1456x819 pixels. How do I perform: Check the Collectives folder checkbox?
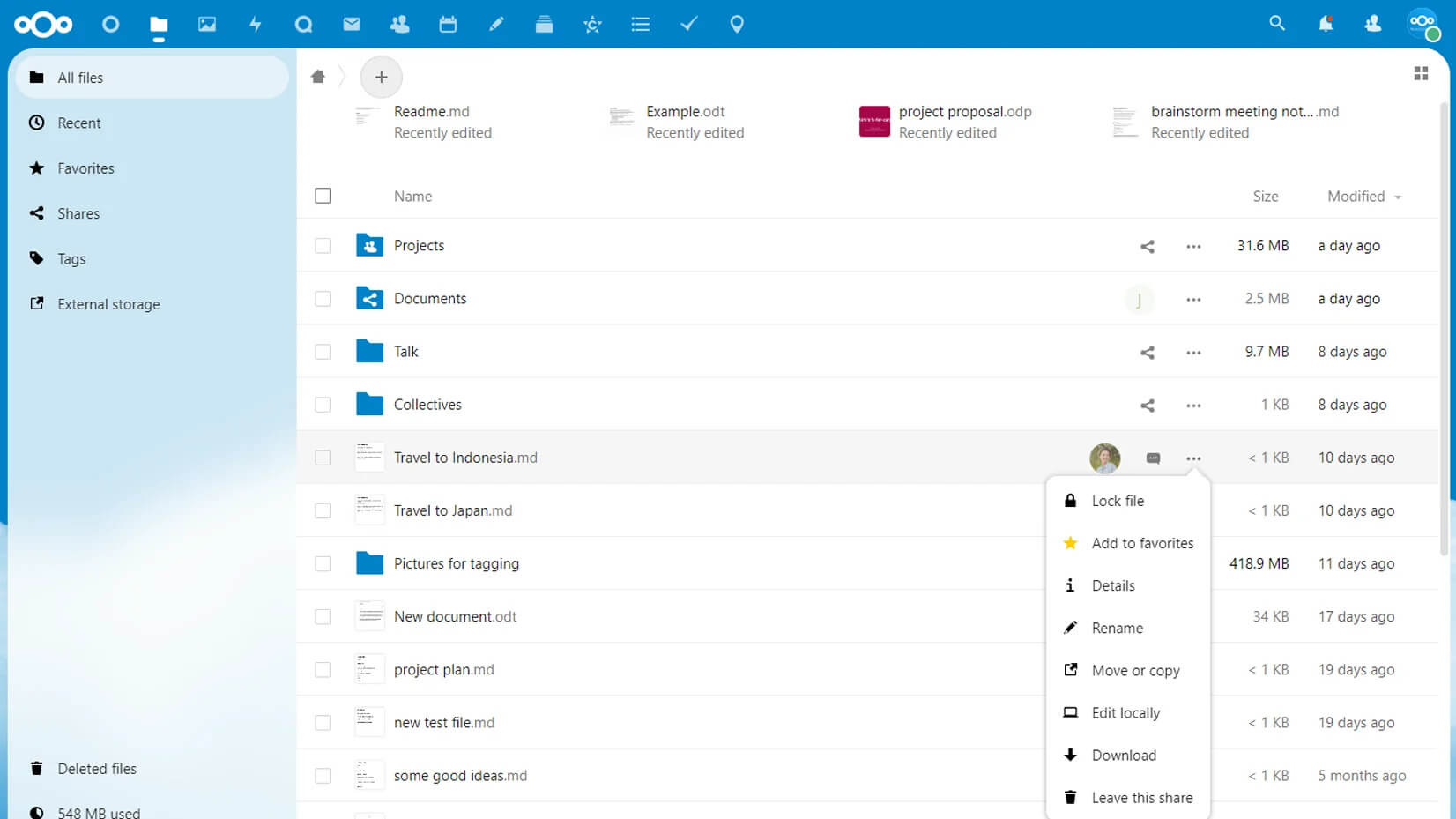pyautogui.click(x=323, y=405)
